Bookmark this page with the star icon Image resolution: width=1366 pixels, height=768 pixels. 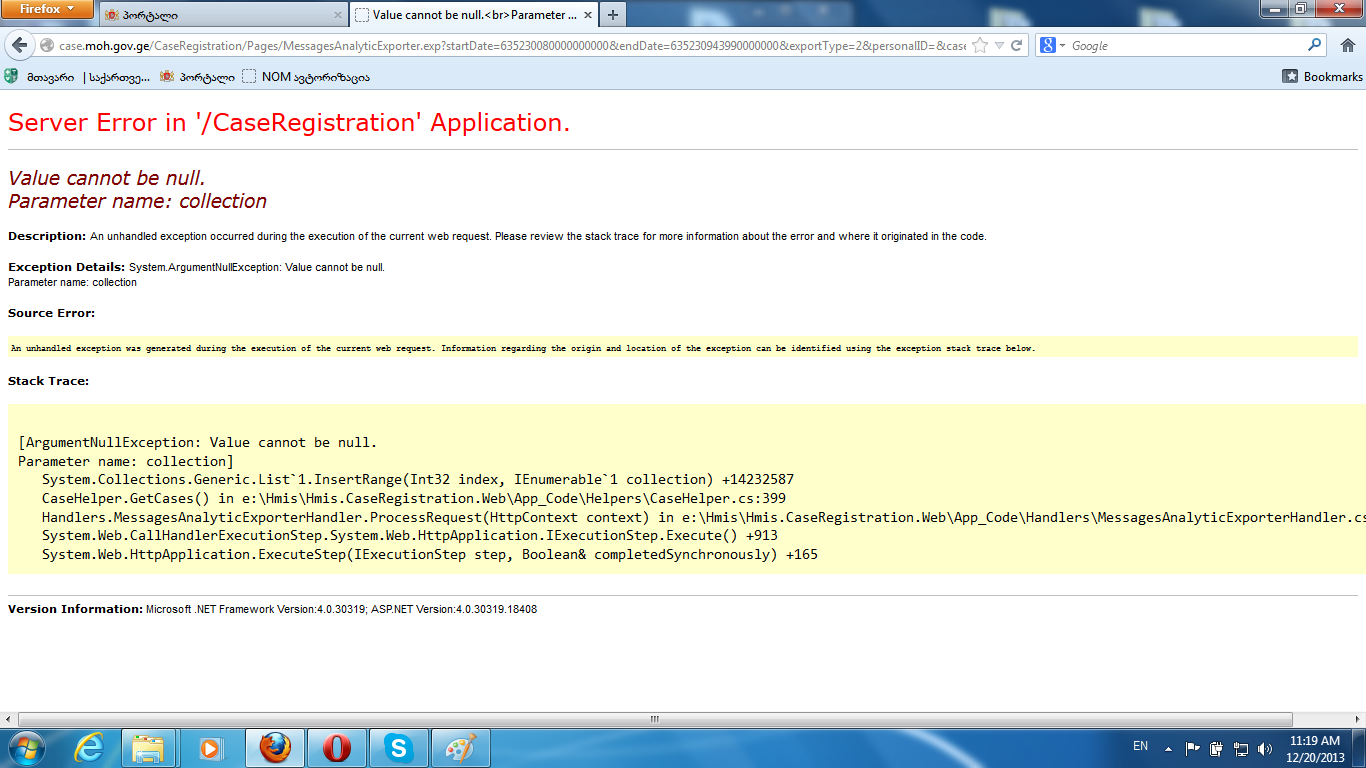(980, 46)
